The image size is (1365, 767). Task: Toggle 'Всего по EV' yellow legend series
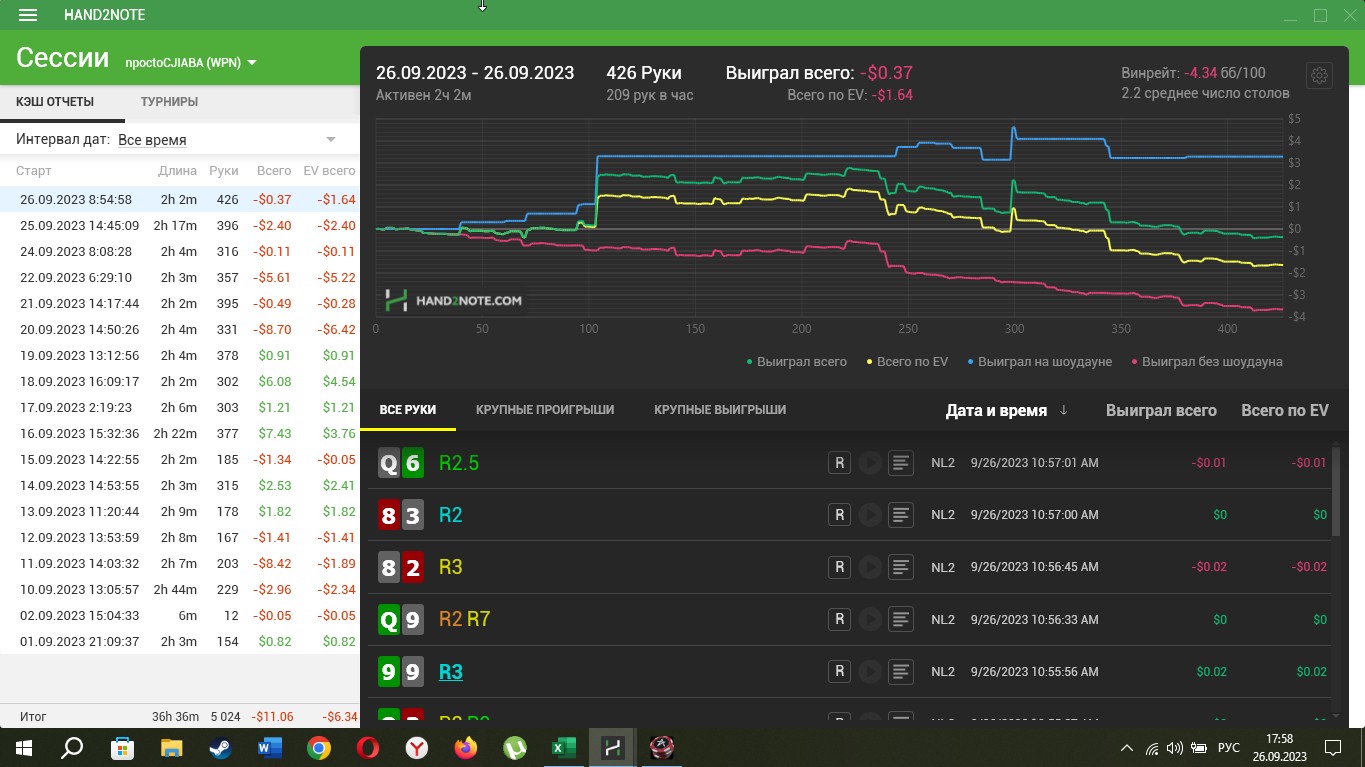click(x=907, y=361)
